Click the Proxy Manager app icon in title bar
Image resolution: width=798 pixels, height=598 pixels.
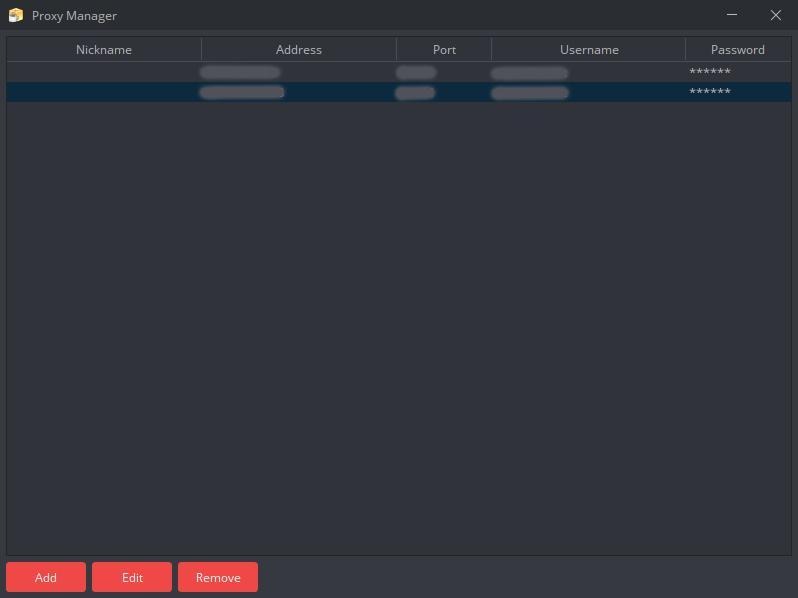[x=15, y=15]
